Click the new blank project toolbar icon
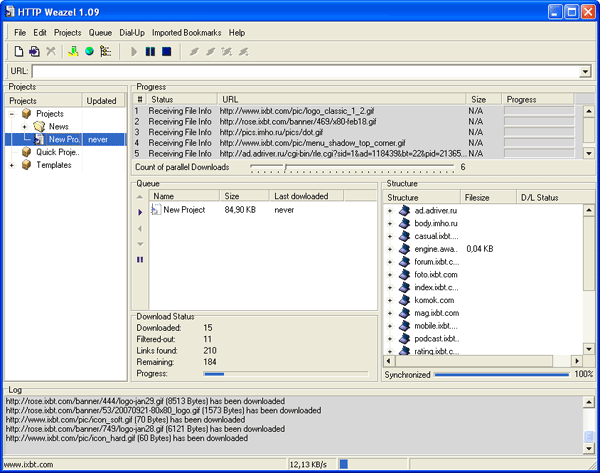This screenshot has width=600, height=473. 18,51
